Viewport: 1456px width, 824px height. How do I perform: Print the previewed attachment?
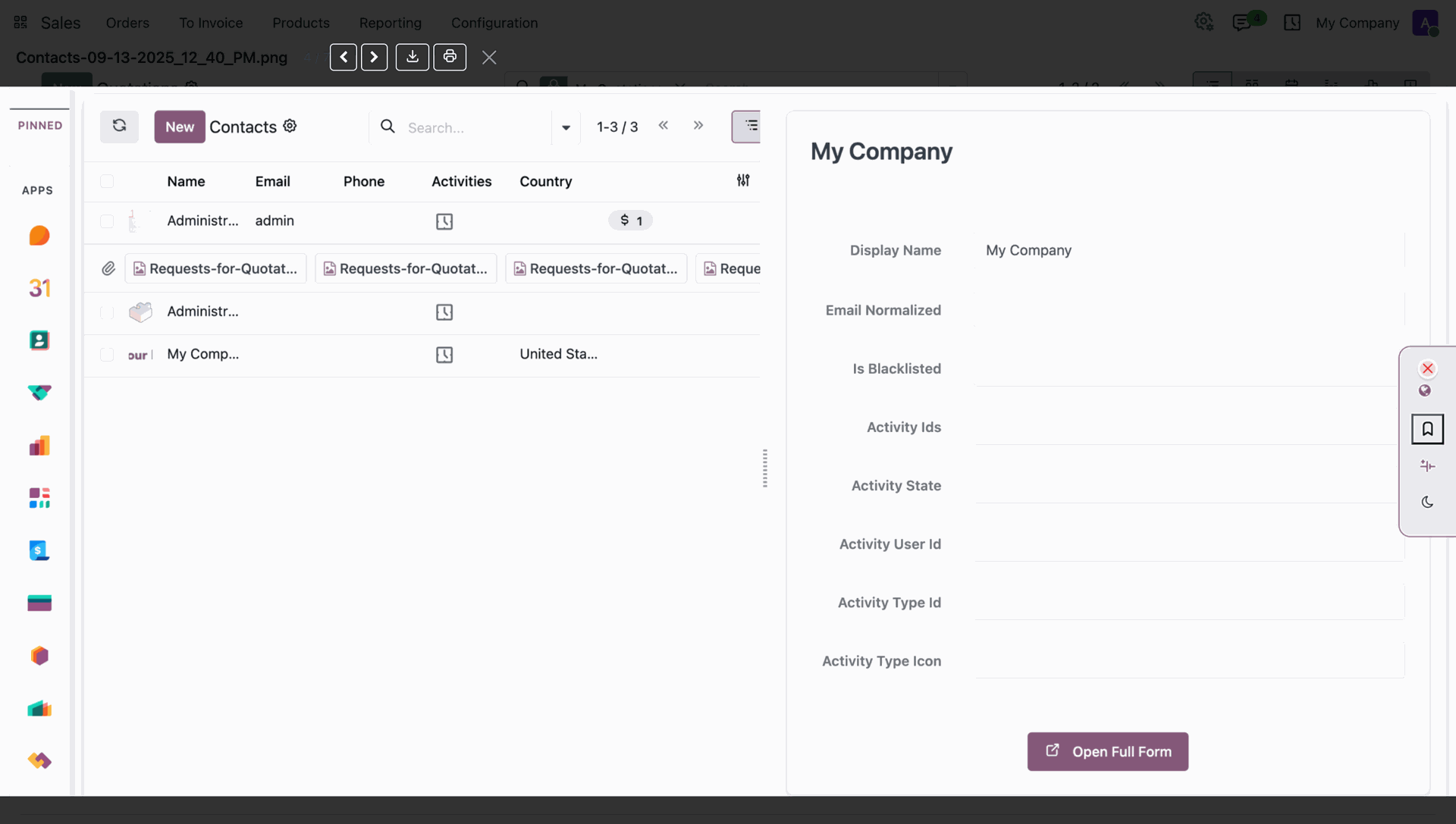(x=450, y=57)
